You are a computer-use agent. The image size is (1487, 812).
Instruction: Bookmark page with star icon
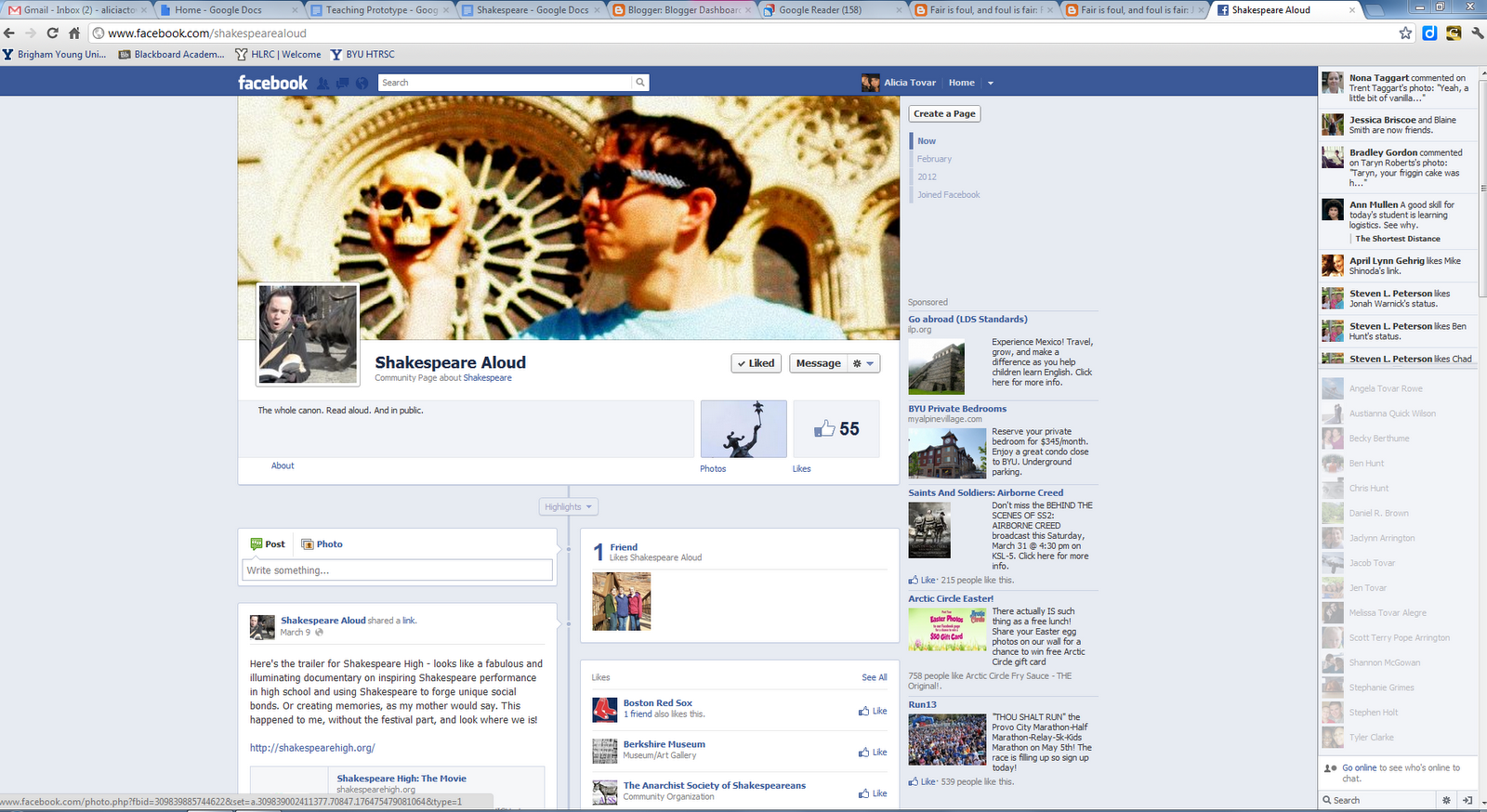click(1405, 33)
